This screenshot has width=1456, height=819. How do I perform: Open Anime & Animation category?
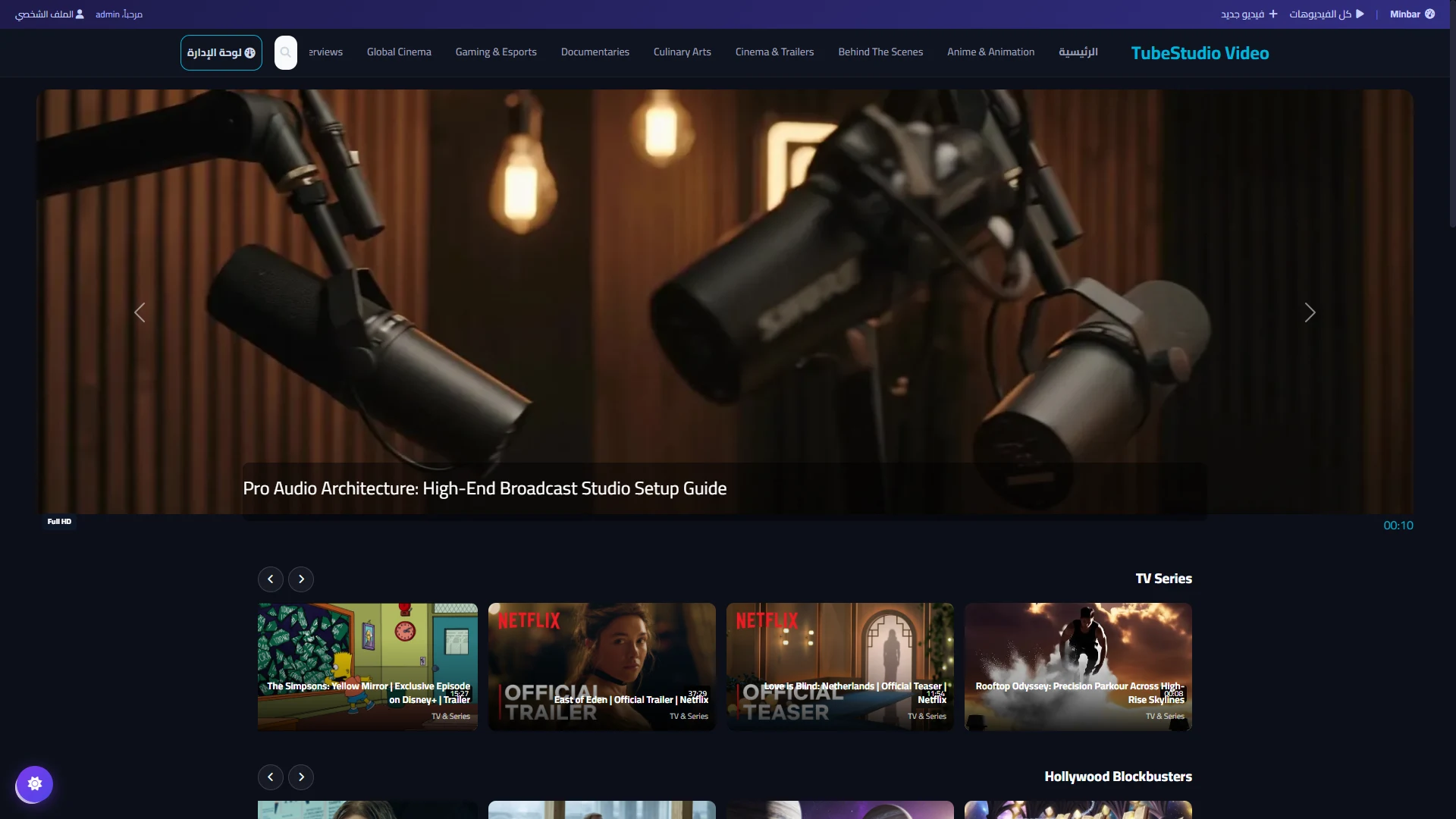[x=990, y=52]
